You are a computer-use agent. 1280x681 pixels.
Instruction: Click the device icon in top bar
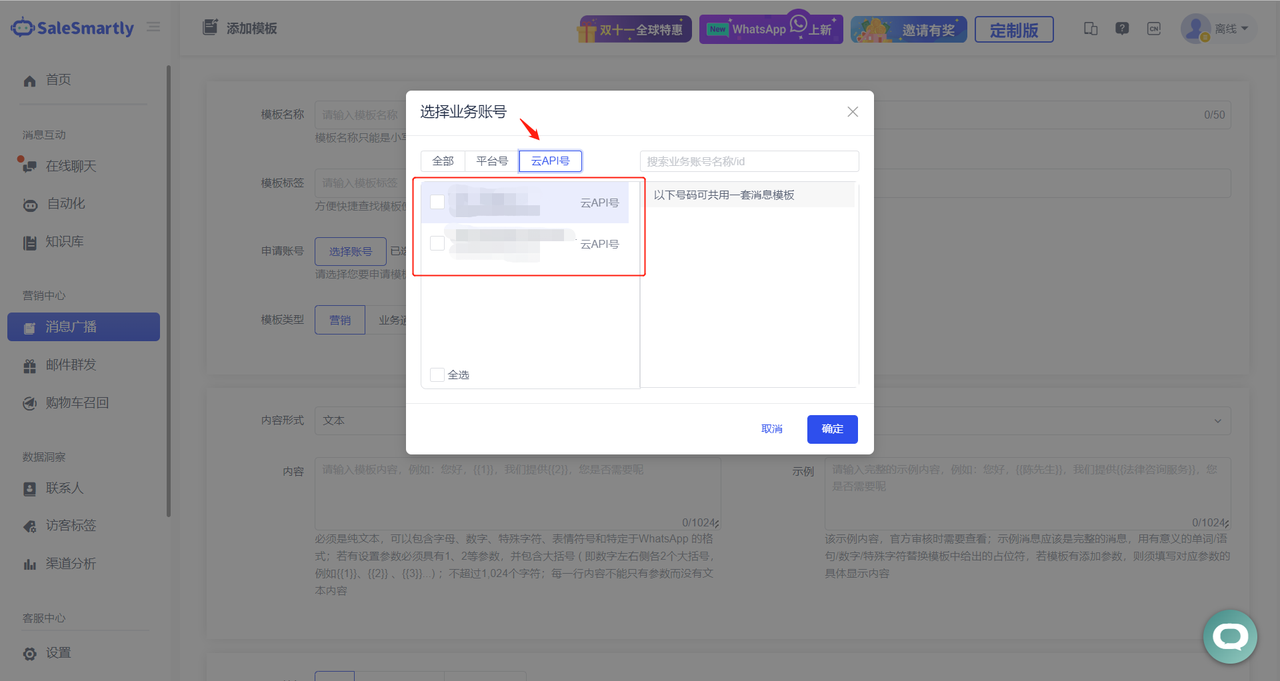click(1091, 29)
